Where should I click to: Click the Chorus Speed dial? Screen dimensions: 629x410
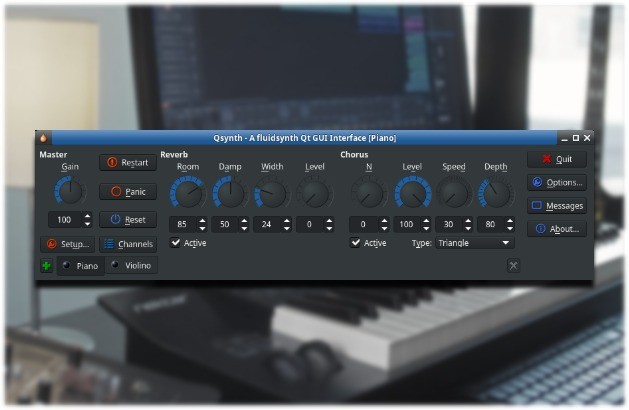[x=454, y=193]
